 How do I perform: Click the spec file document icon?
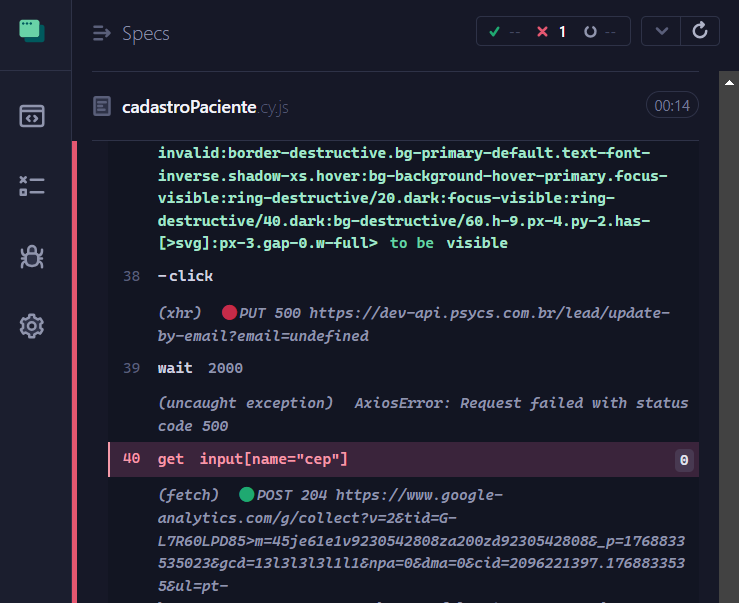[x=102, y=106]
